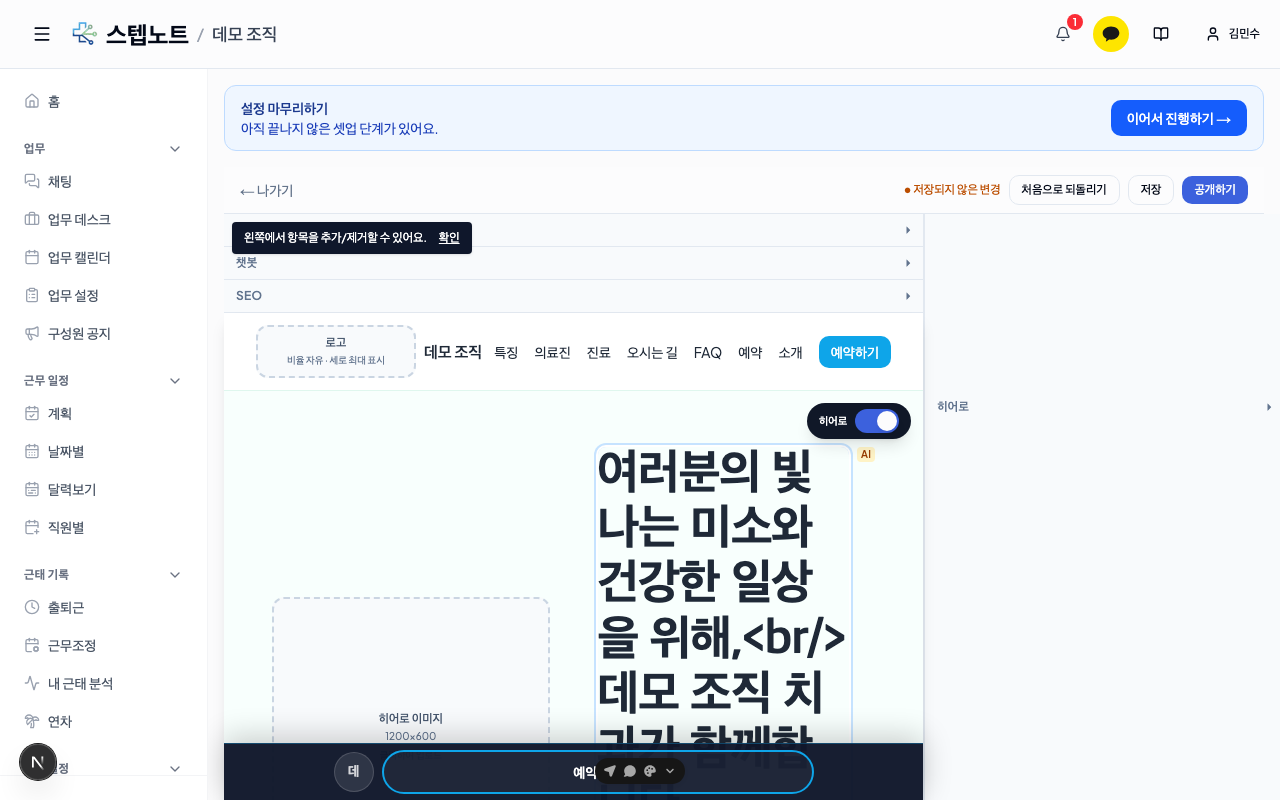This screenshot has height=800, width=1280.
Task: Open 구성원 공지 in the sidebar
Action: coord(104,333)
